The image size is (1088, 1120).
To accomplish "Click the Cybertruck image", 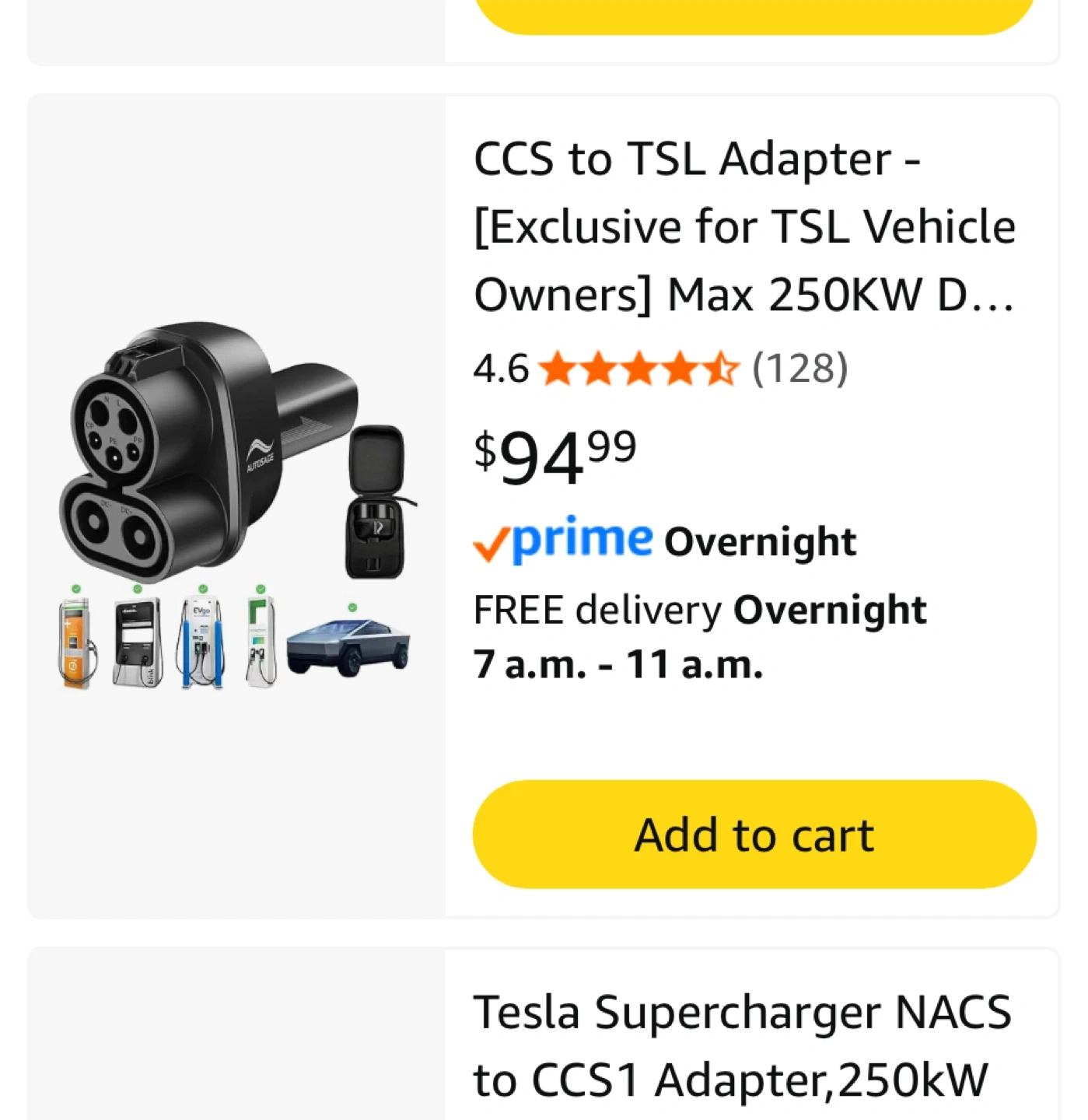I will coord(348,646).
